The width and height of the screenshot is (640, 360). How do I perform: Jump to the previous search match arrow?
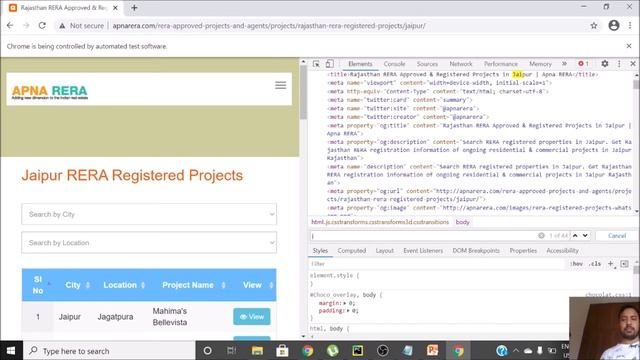point(575,236)
